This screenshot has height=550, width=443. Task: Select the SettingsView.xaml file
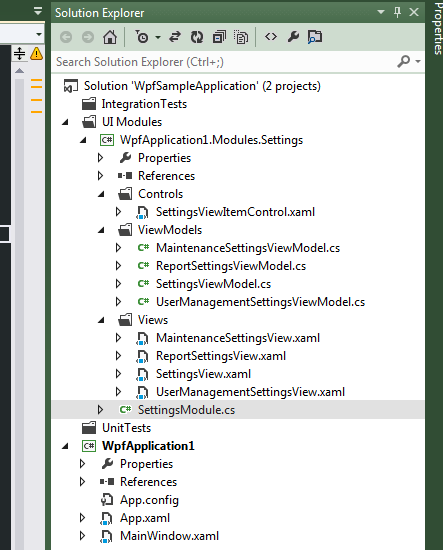203,374
